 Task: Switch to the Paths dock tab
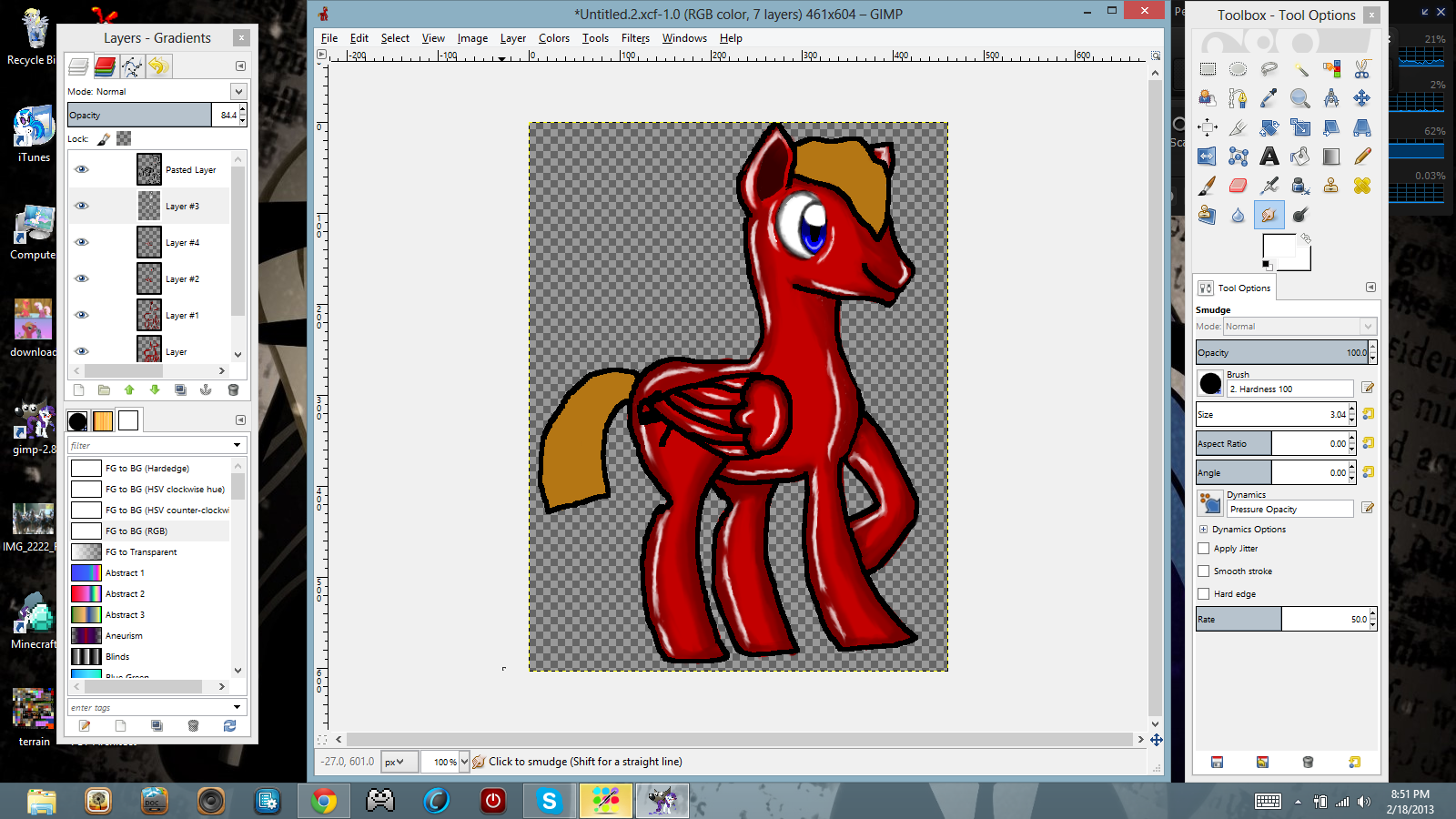(x=132, y=66)
